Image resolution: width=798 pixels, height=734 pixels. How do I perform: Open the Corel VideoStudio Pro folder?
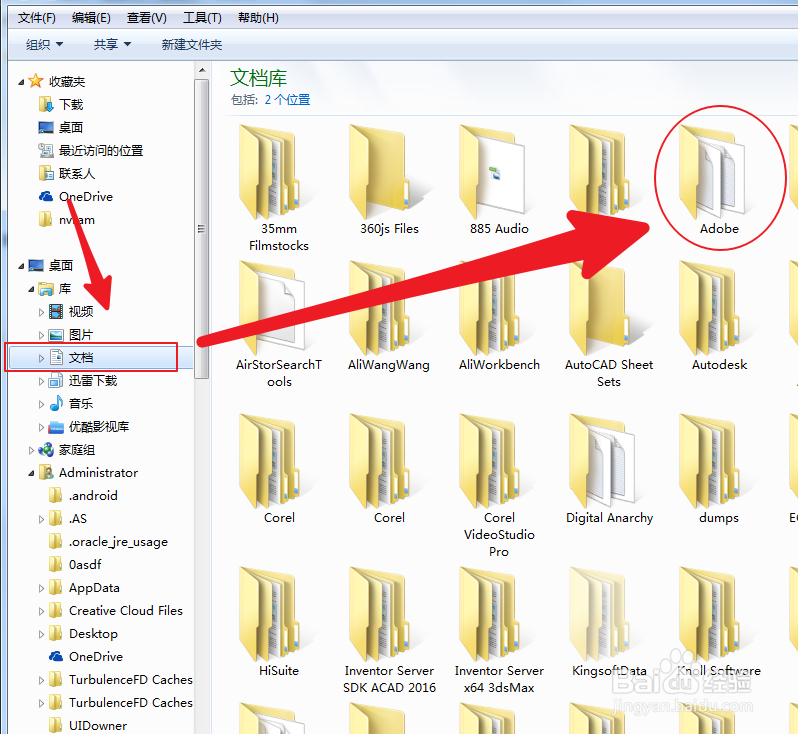[x=499, y=486]
